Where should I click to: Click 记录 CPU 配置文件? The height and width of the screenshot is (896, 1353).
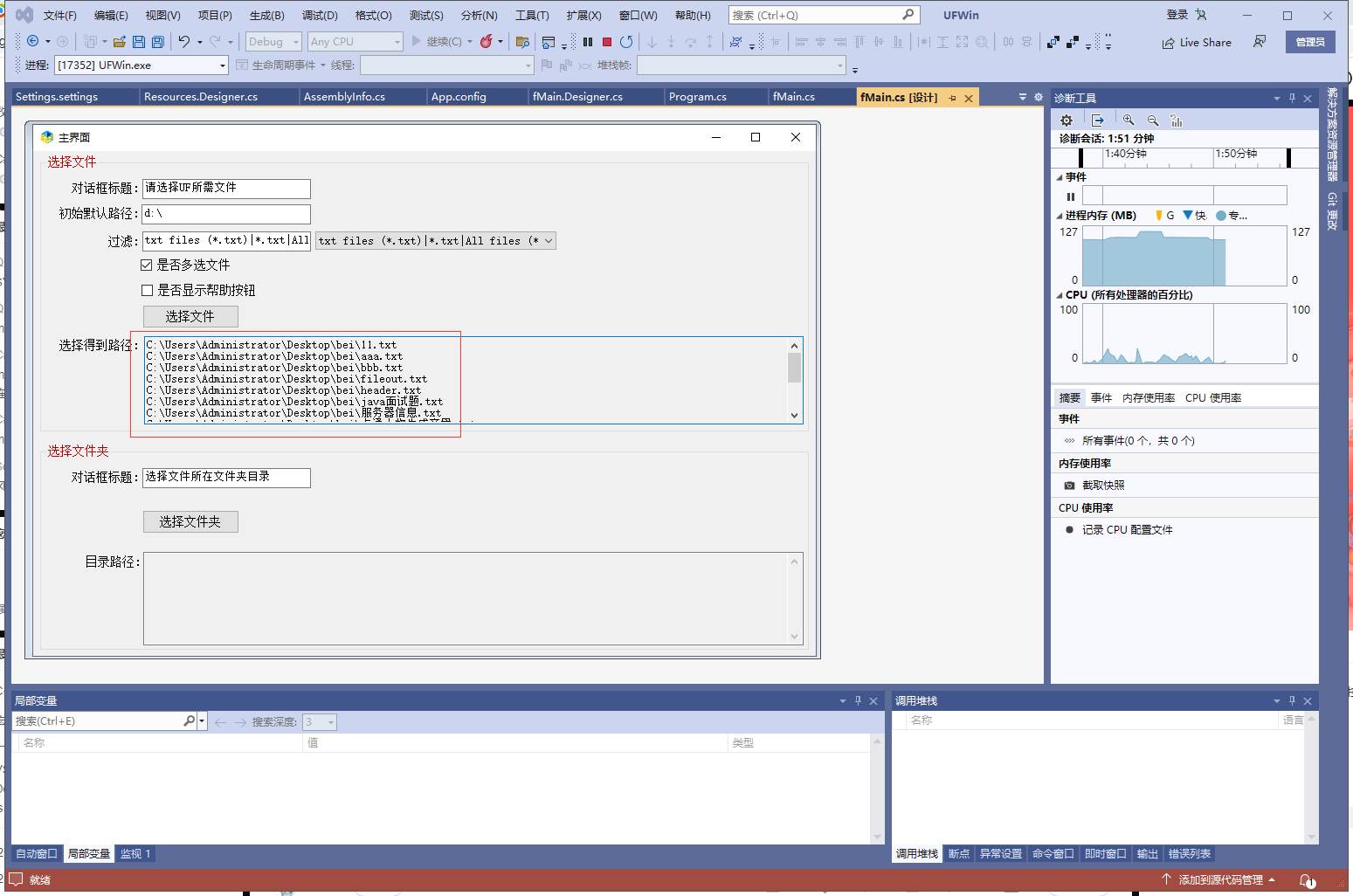[1127, 530]
